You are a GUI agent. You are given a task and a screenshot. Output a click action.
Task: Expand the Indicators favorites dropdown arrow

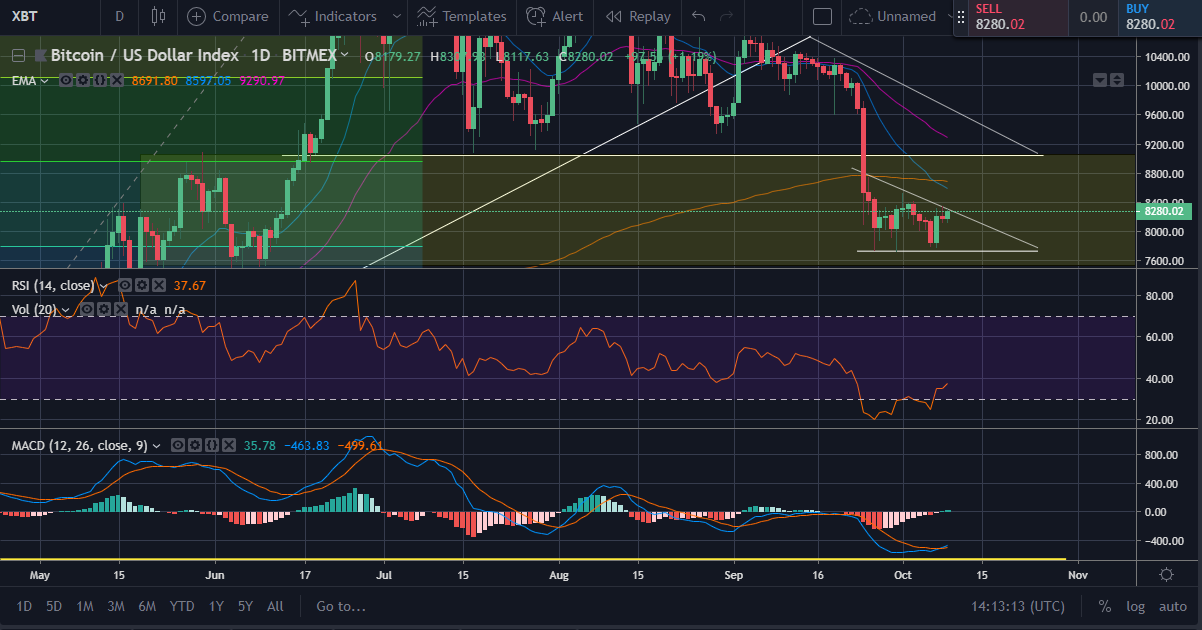[x=397, y=16]
